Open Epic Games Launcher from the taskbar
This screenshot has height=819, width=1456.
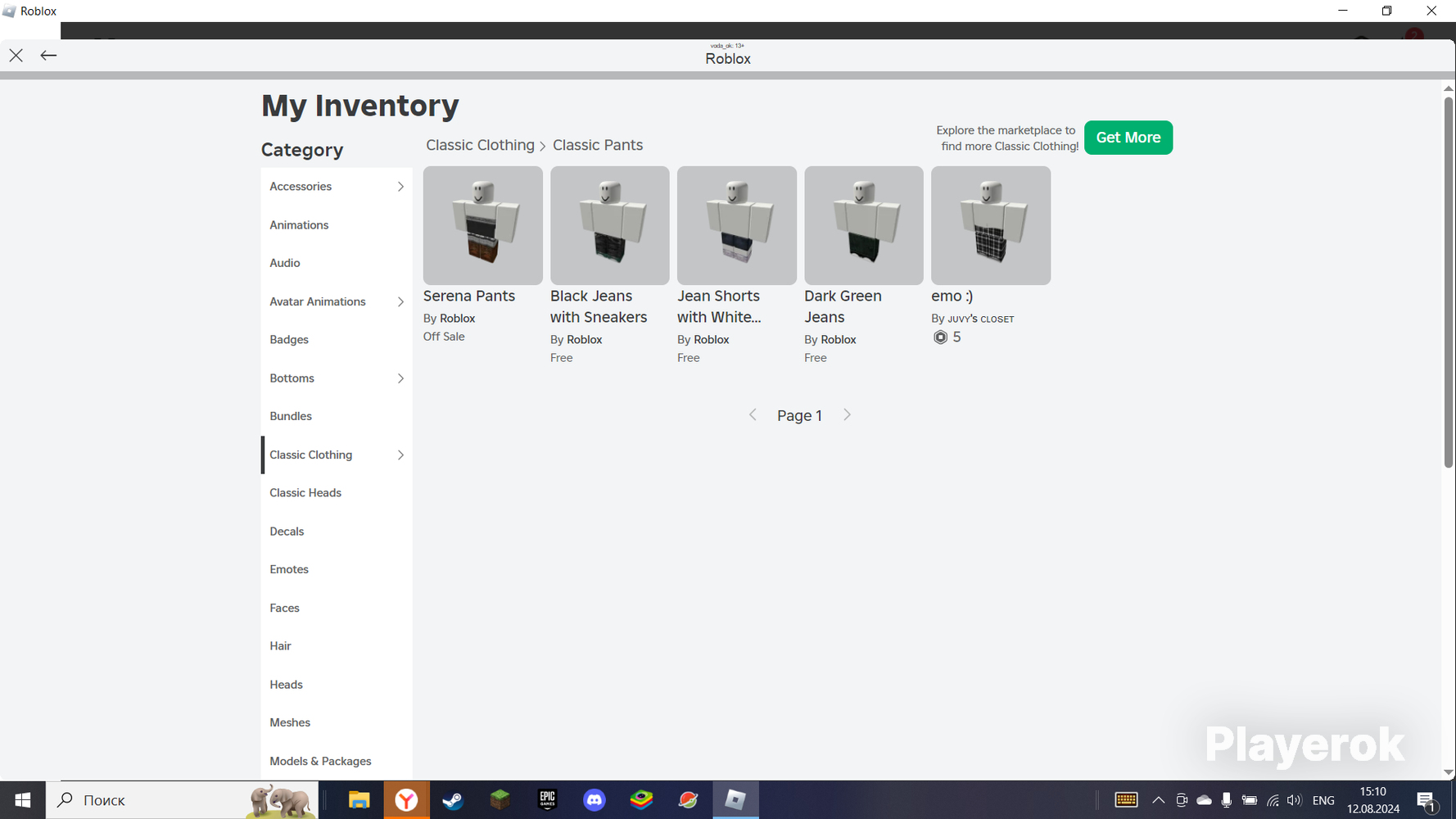point(547,800)
